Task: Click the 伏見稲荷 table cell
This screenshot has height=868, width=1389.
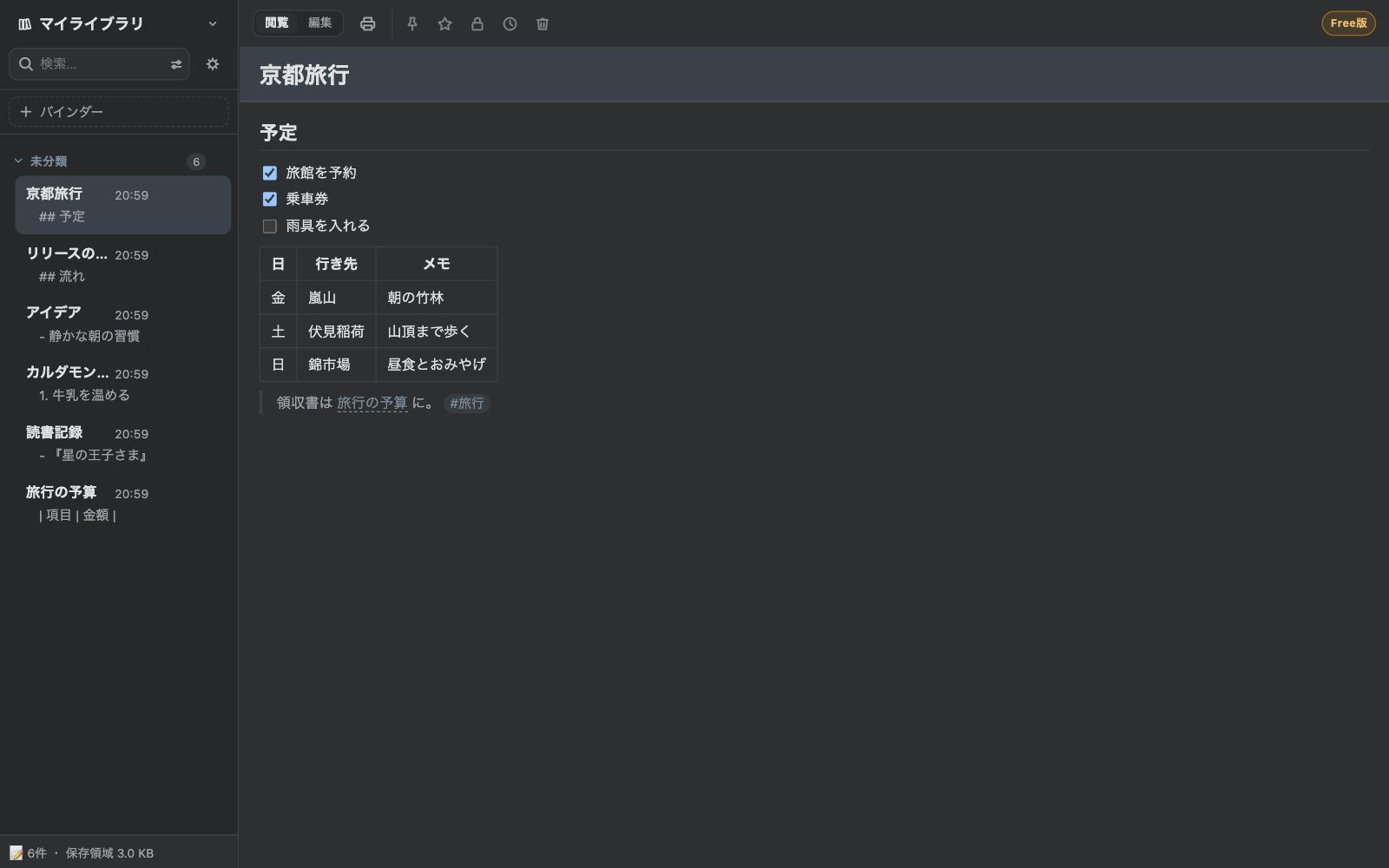Action: 337,332
